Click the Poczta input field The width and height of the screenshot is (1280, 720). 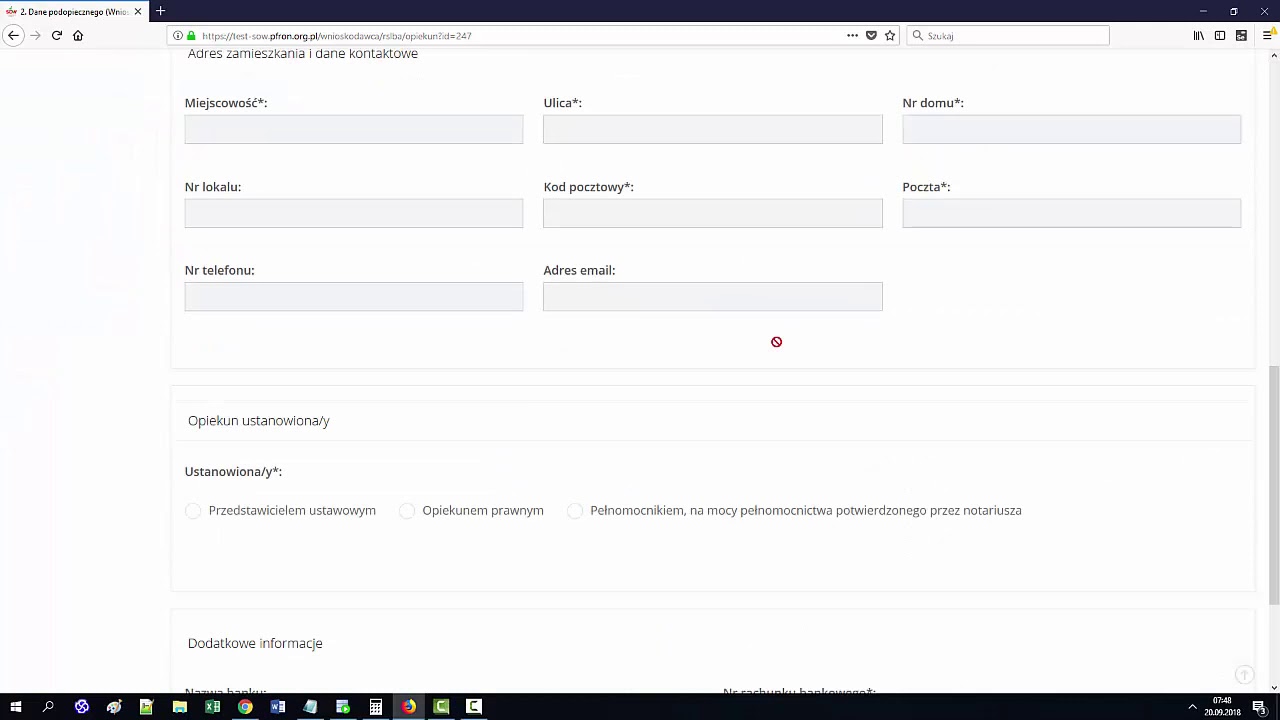coord(1072,213)
